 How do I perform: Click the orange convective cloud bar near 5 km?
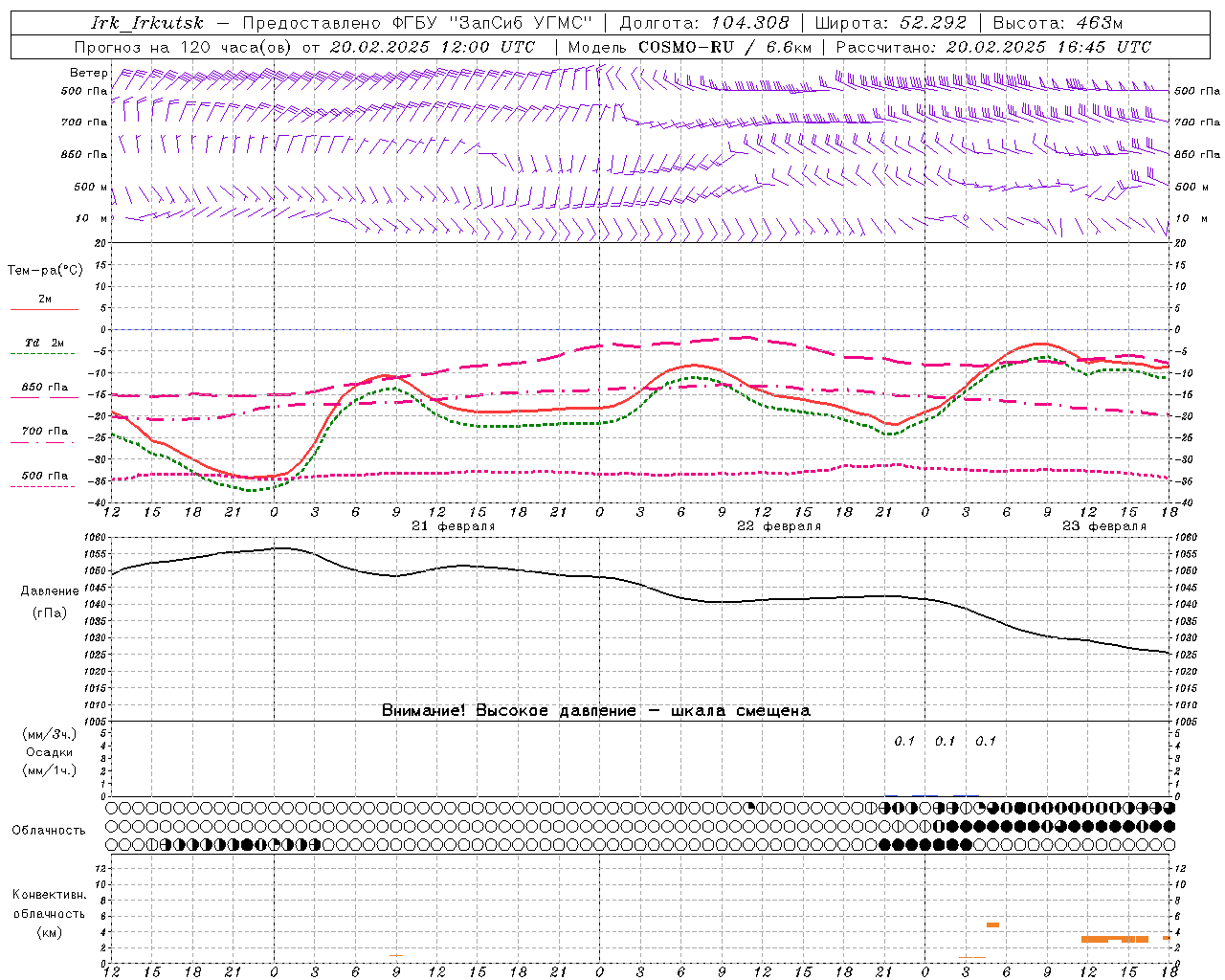(x=992, y=924)
